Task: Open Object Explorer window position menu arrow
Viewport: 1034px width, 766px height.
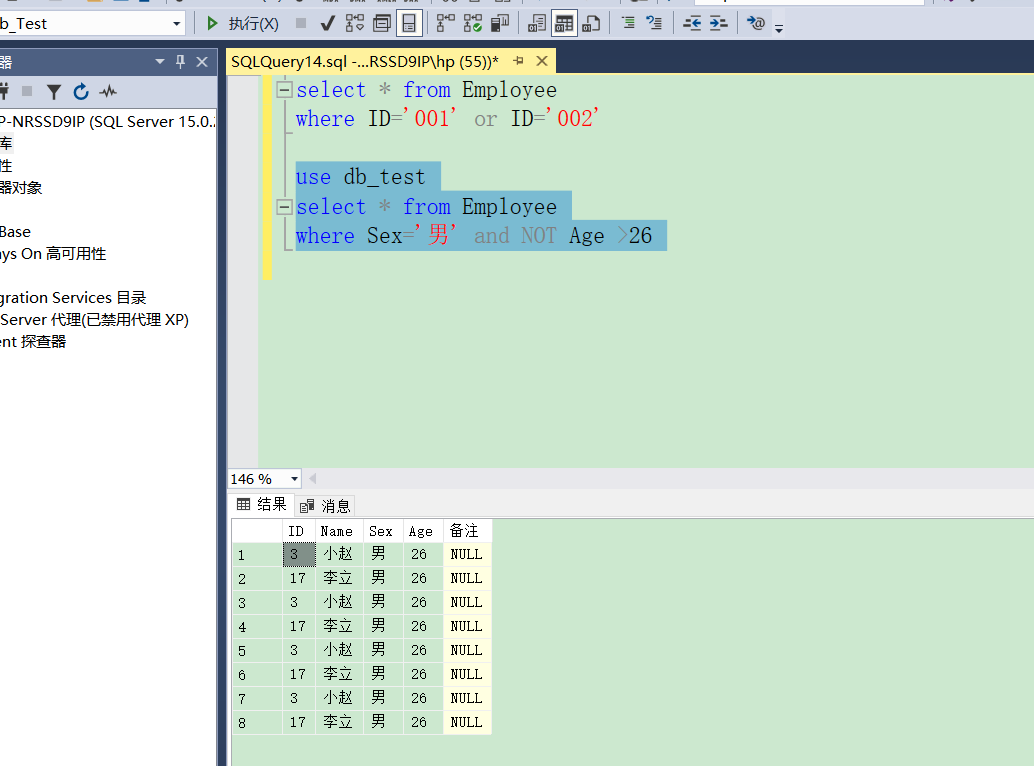Action: coord(160,61)
